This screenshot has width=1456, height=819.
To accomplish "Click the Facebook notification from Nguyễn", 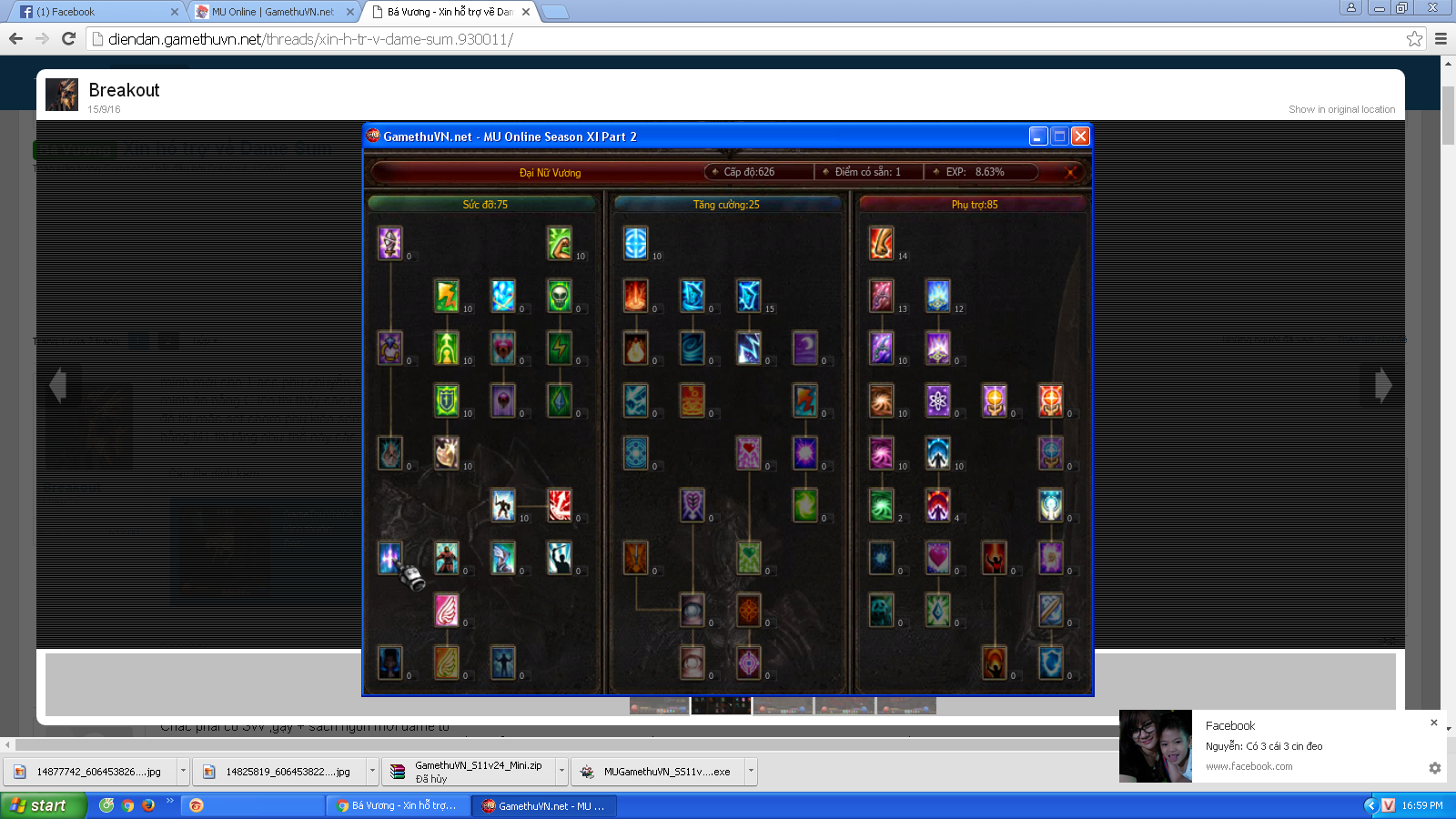I will coord(1283,746).
